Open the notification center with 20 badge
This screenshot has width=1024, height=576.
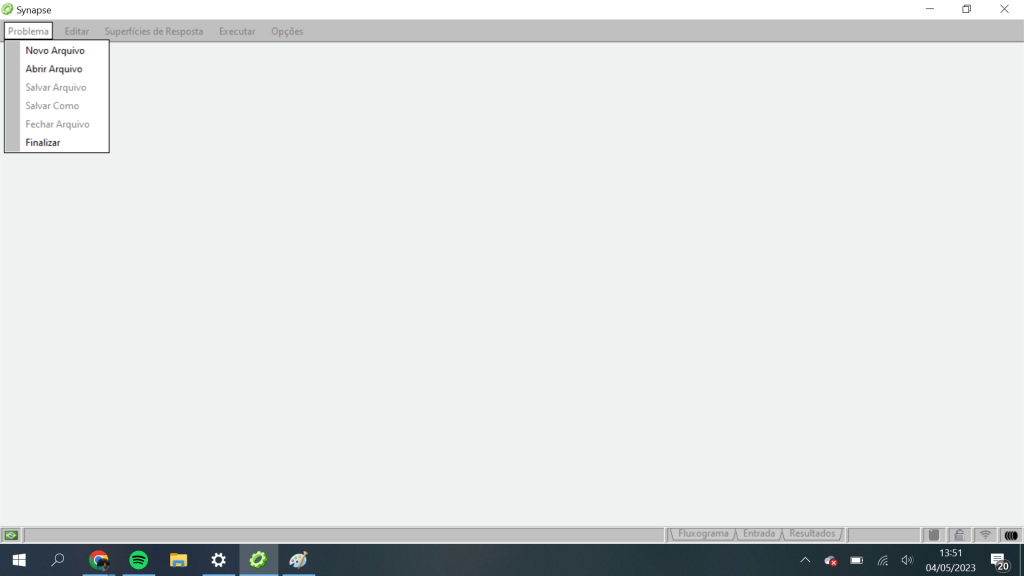click(x=1000, y=561)
